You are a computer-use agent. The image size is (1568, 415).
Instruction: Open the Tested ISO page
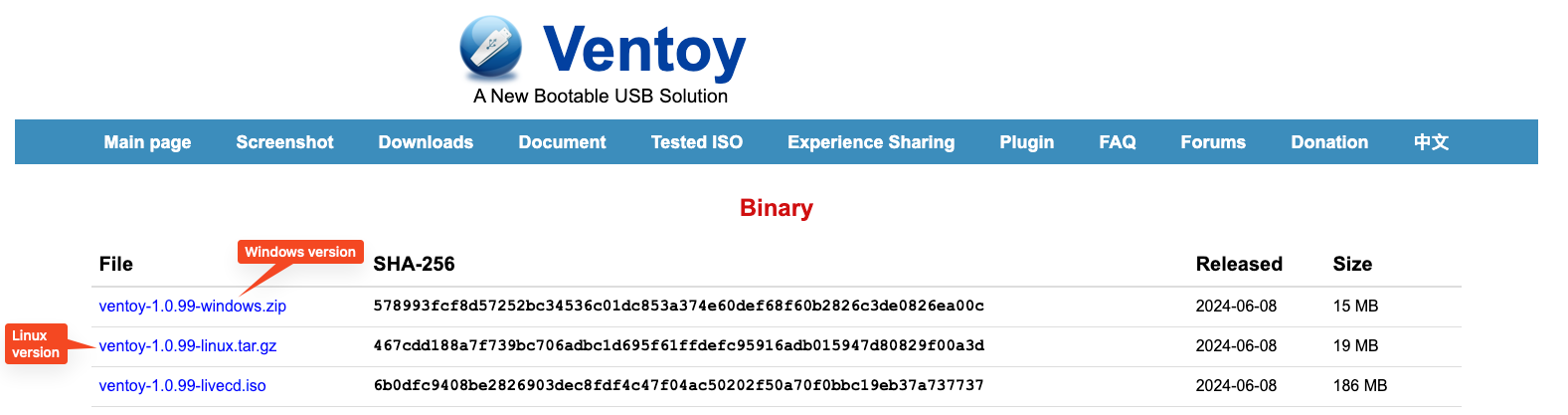(x=696, y=142)
